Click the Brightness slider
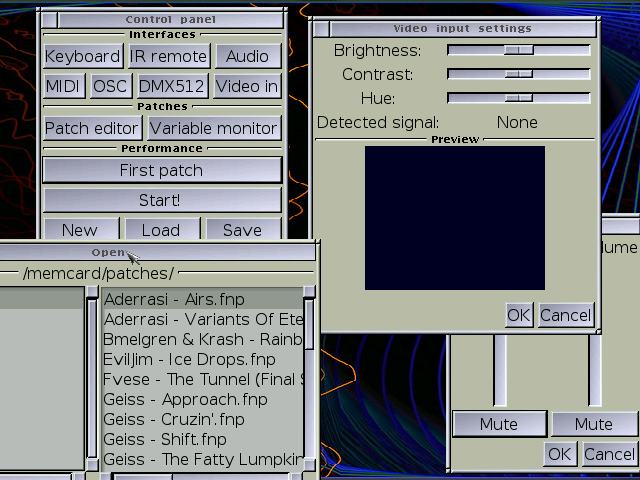The height and width of the screenshot is (480, 640). (x=518, y=50)
